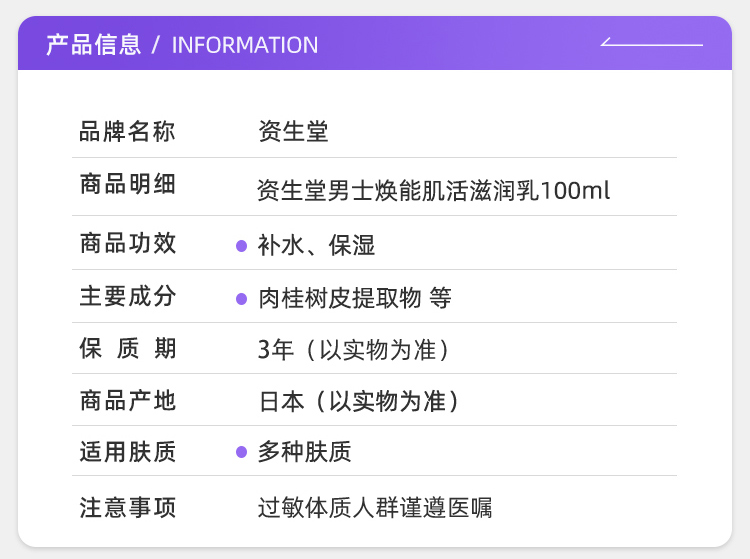This screenshot has height=559, width=750.
Task: Click the 适用肤质 row label
Action: click(127, 452)
